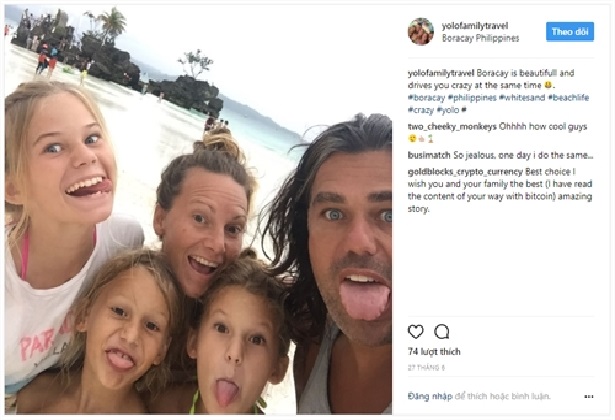View the 74 lượt thích likes list
The width and height of the screenshot is (615, 420).
[x=434, y=352]
